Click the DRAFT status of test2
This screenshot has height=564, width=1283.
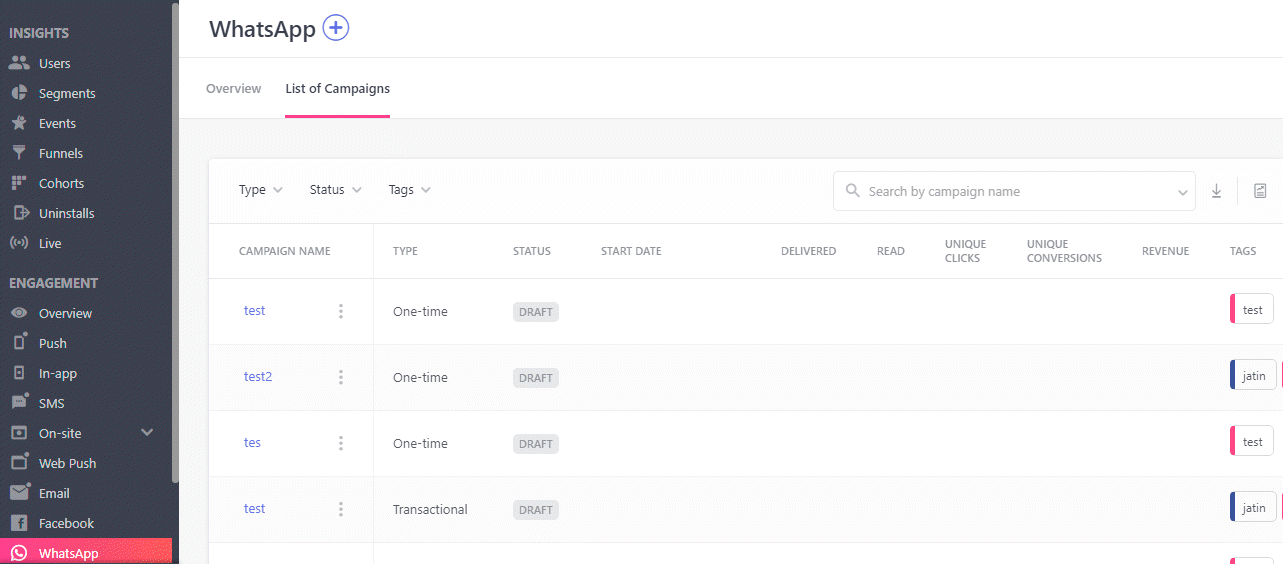536,378
